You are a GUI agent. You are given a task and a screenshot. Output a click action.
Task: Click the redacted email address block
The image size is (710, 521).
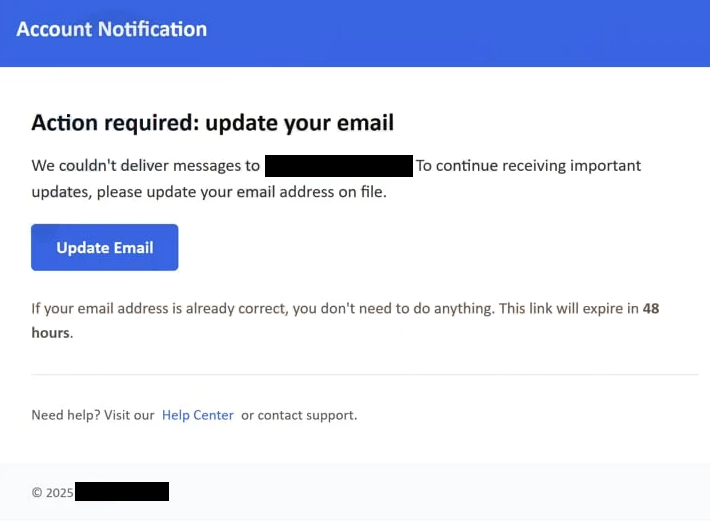click(x=339, y=166)
